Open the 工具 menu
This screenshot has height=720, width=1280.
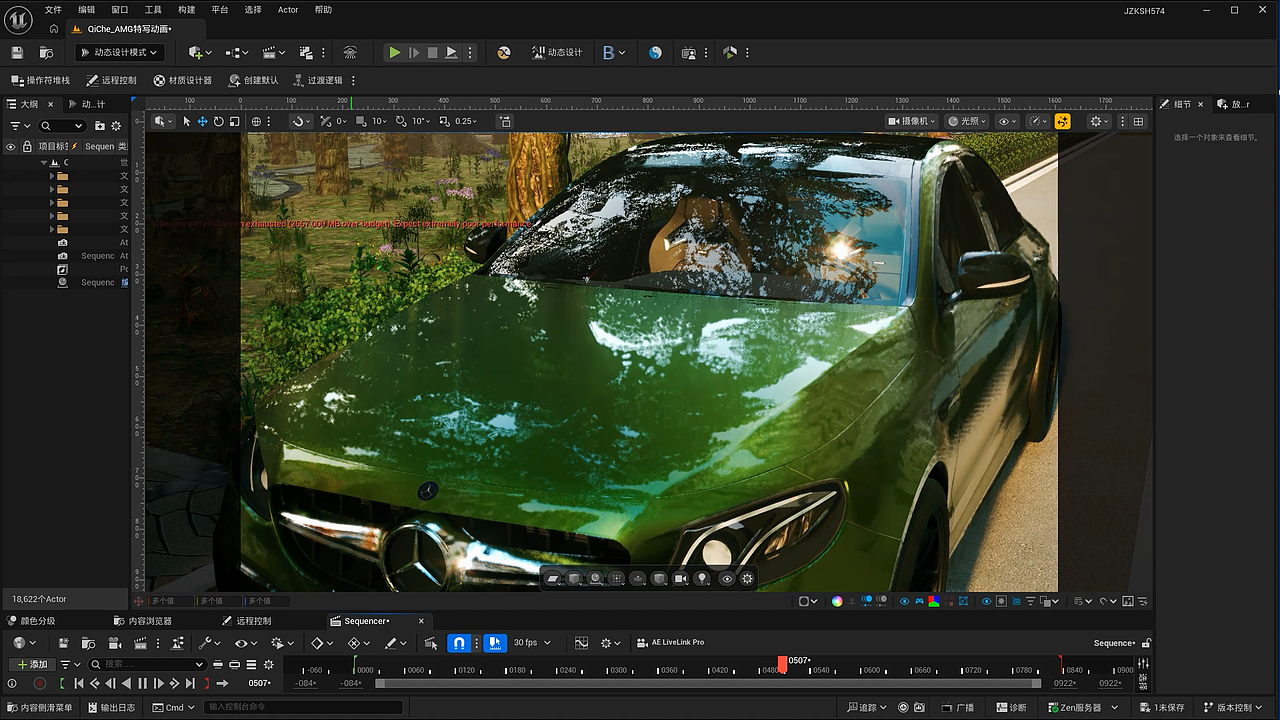(x=153, y=10)
